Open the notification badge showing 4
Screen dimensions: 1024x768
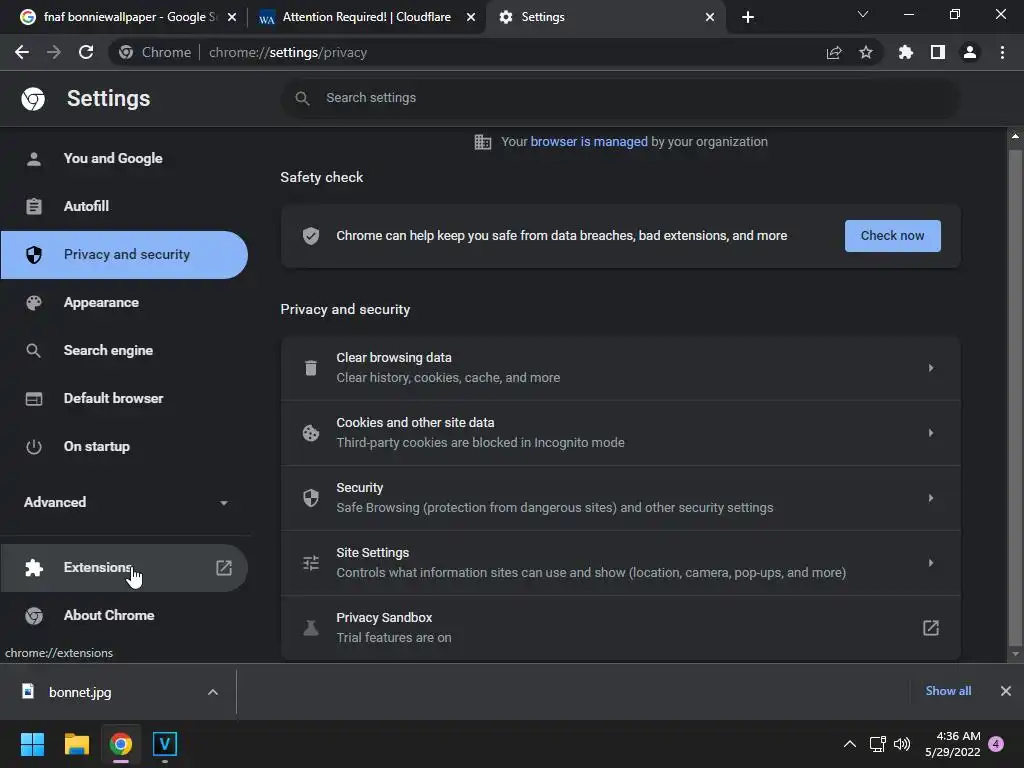(x=996, y=744)
